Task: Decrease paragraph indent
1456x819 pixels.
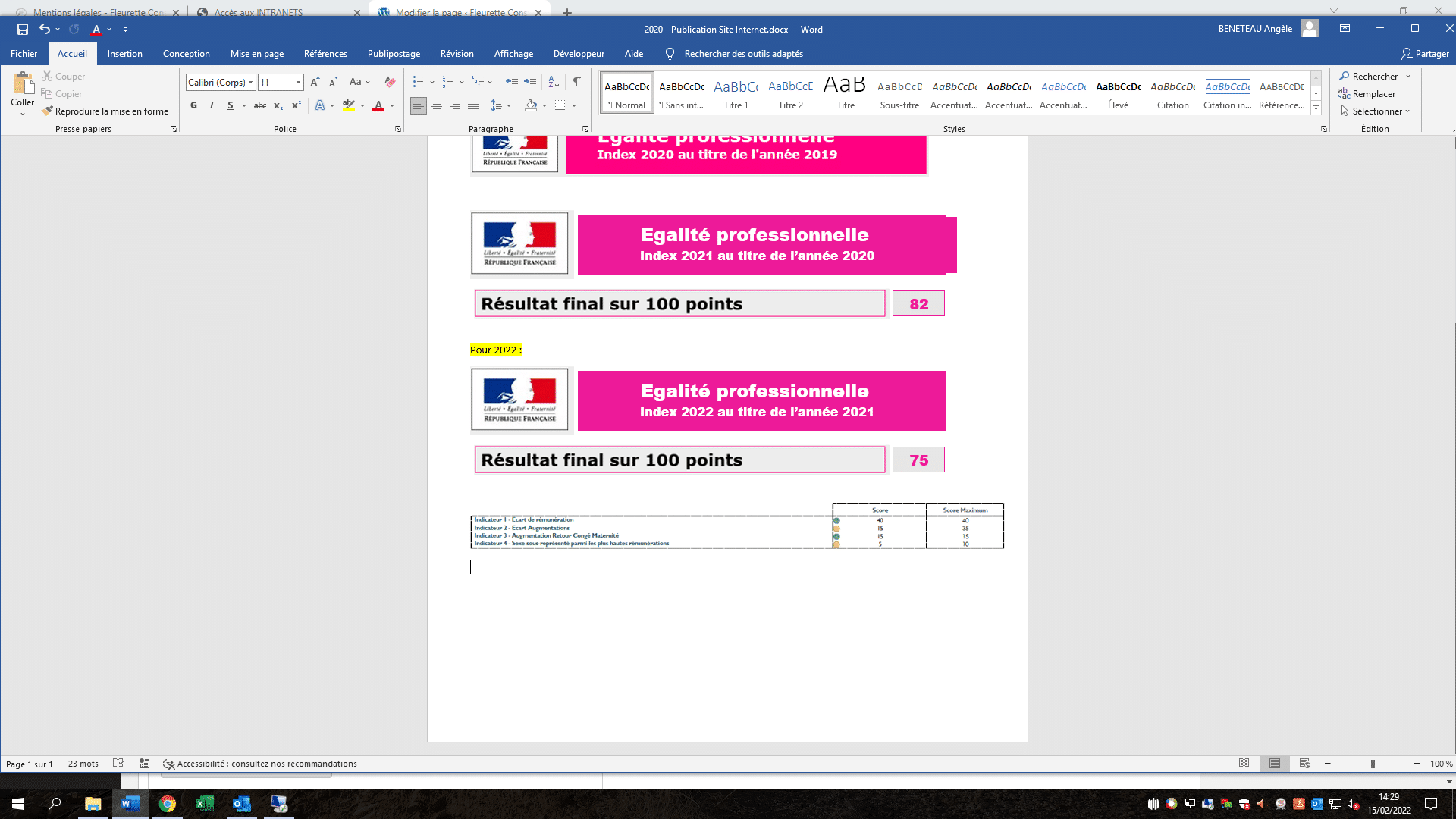Action: (x=512, y=82)
